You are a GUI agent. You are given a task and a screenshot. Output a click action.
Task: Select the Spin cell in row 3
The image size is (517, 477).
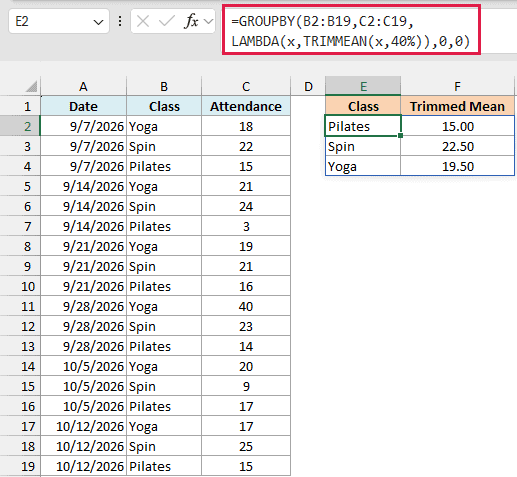pyautogui.click(x=164, y=146)
